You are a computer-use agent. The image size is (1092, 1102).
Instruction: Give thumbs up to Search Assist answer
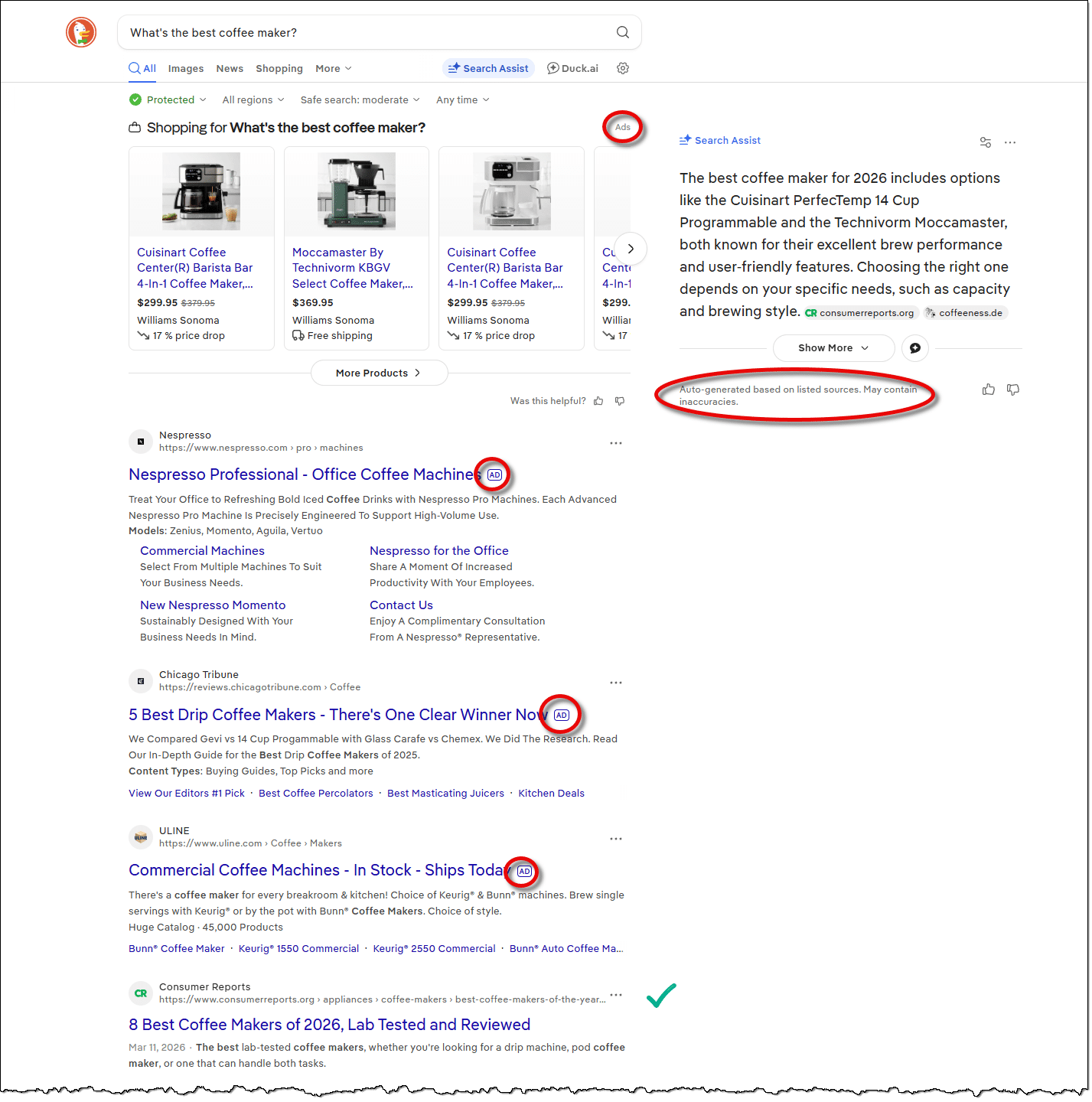(x=989, y=390)
